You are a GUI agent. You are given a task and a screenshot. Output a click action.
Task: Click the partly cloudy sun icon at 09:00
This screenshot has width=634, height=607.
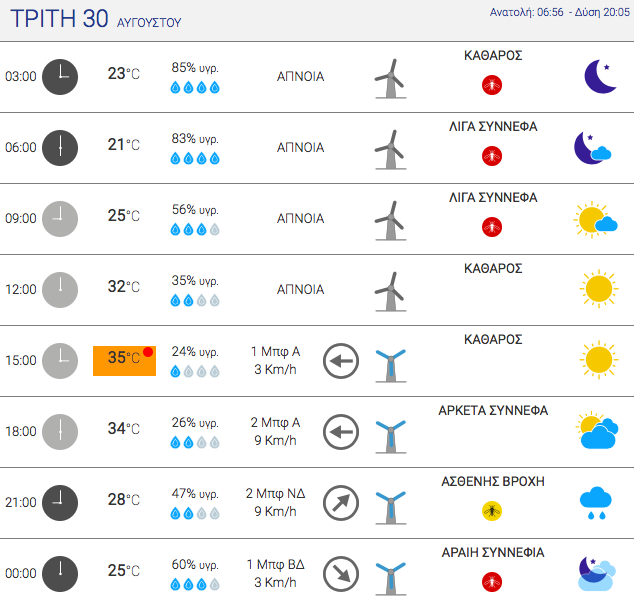point(595,220)
